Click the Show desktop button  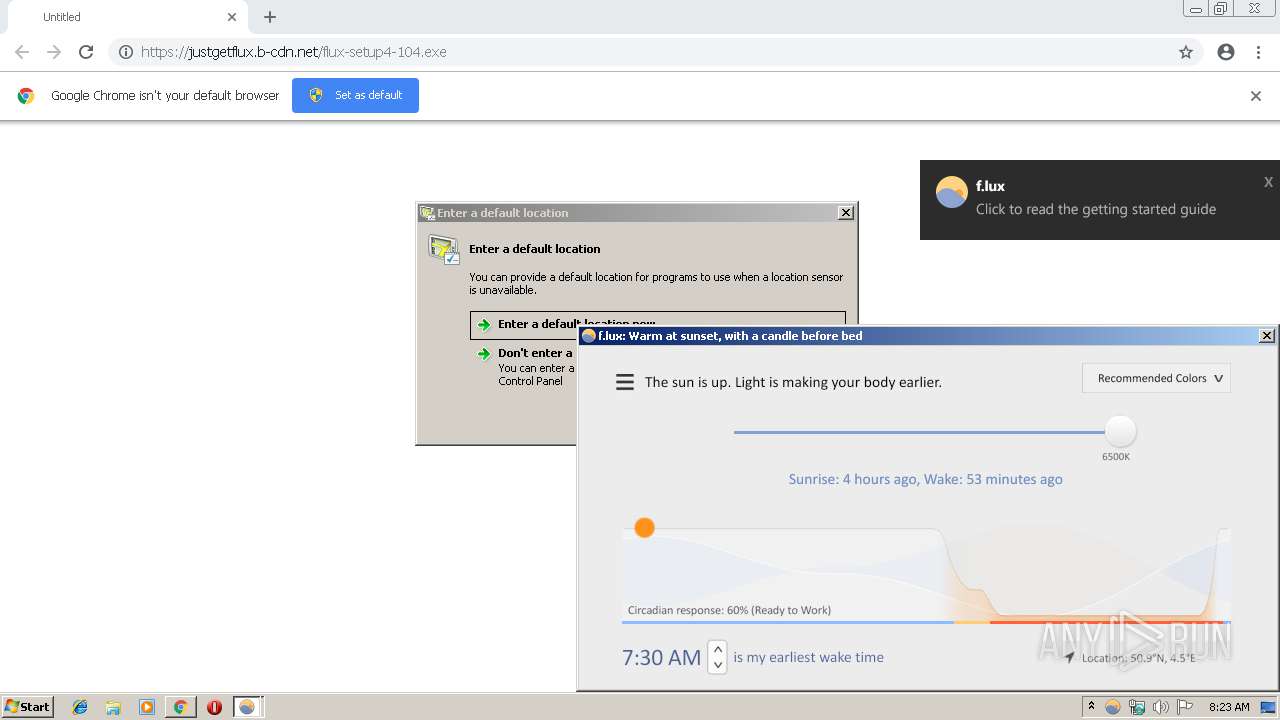click(x=1268, y=707)
